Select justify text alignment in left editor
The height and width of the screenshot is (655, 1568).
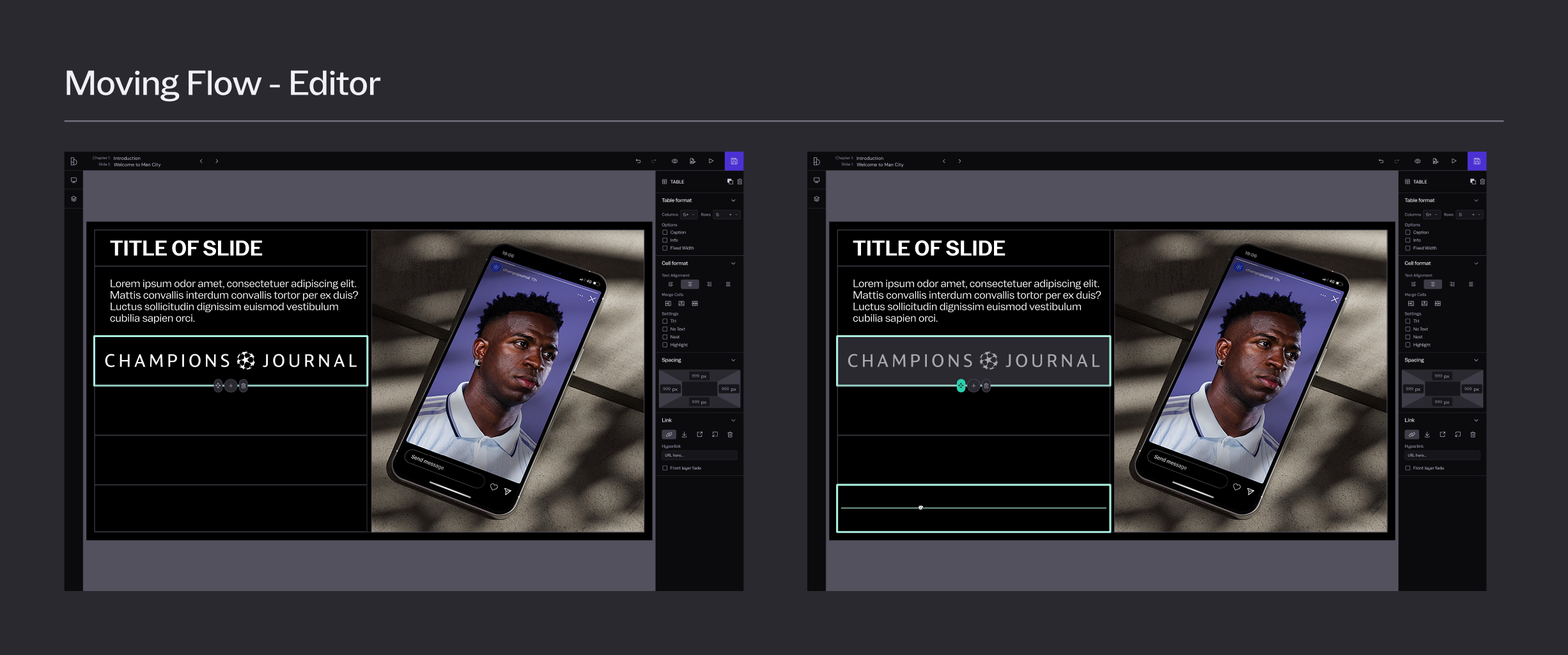click(x=727, y=284)
